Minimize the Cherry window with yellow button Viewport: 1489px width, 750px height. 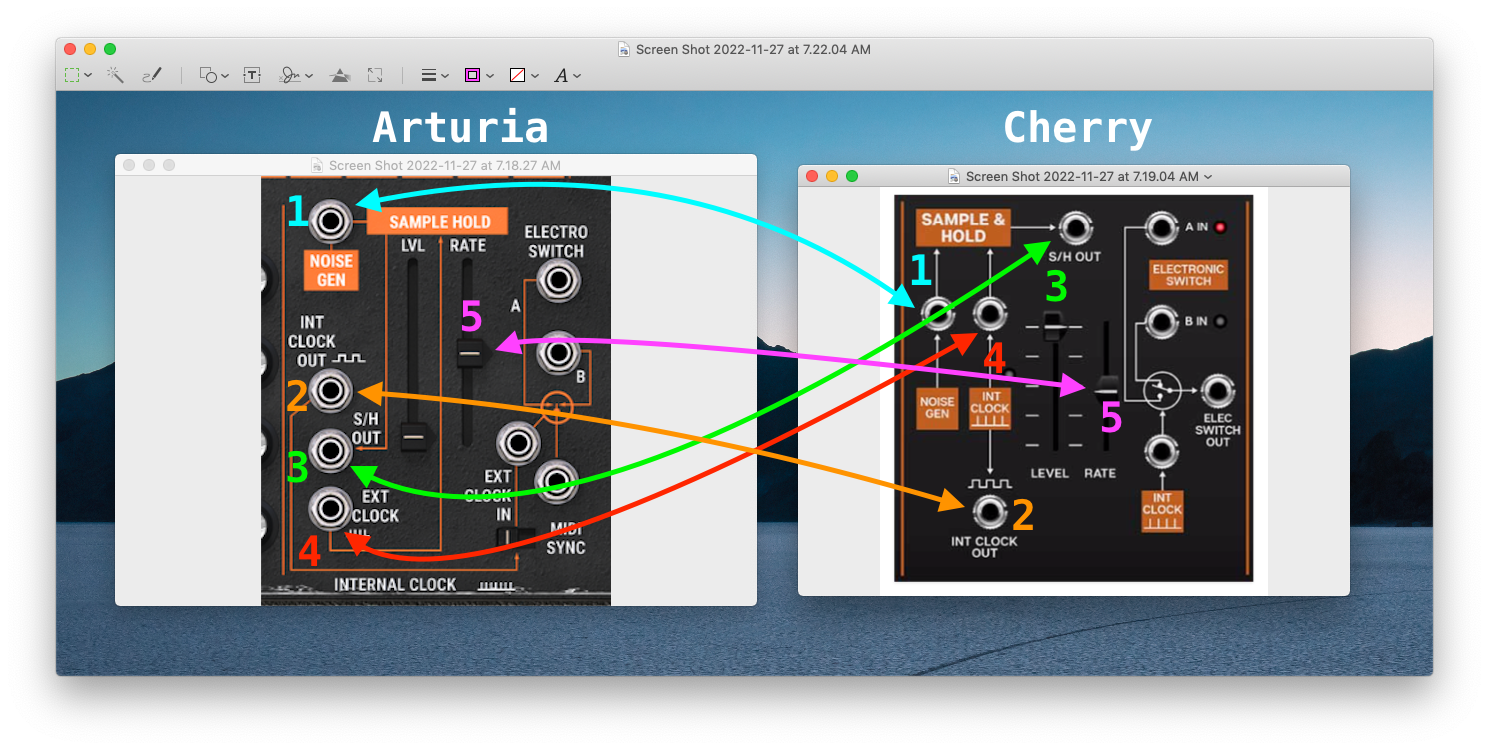click(832, 176)
